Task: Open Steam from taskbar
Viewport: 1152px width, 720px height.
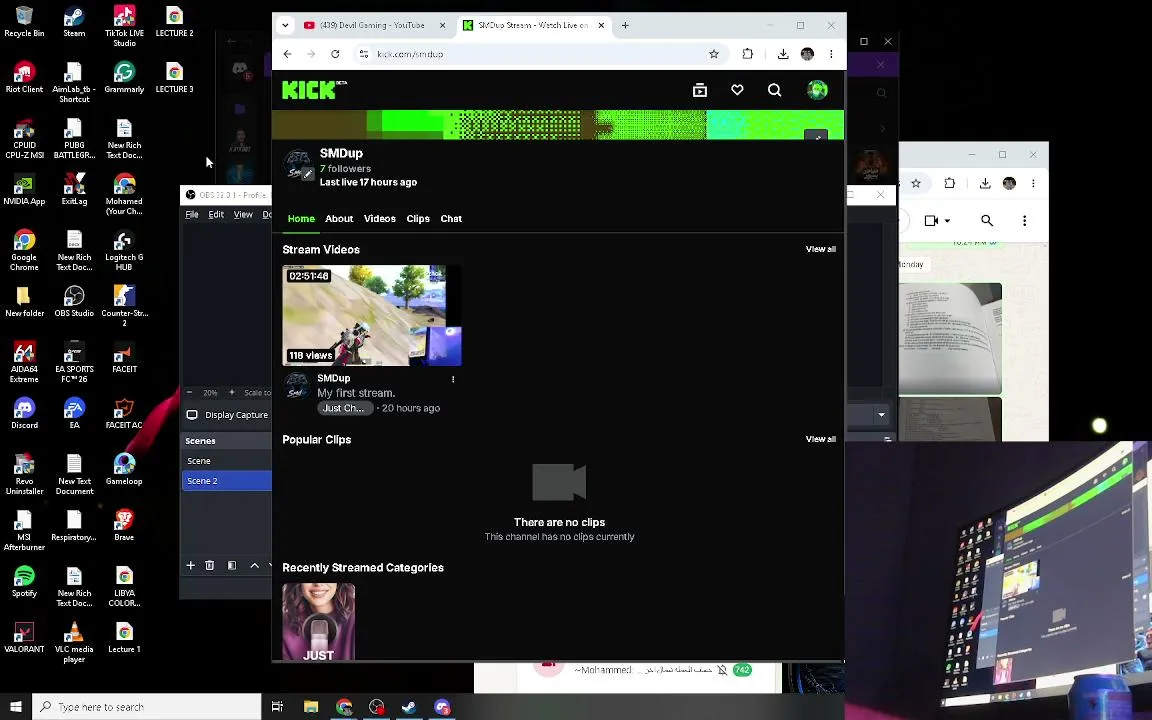Action: pyautogui.click(x=408, y=707)
